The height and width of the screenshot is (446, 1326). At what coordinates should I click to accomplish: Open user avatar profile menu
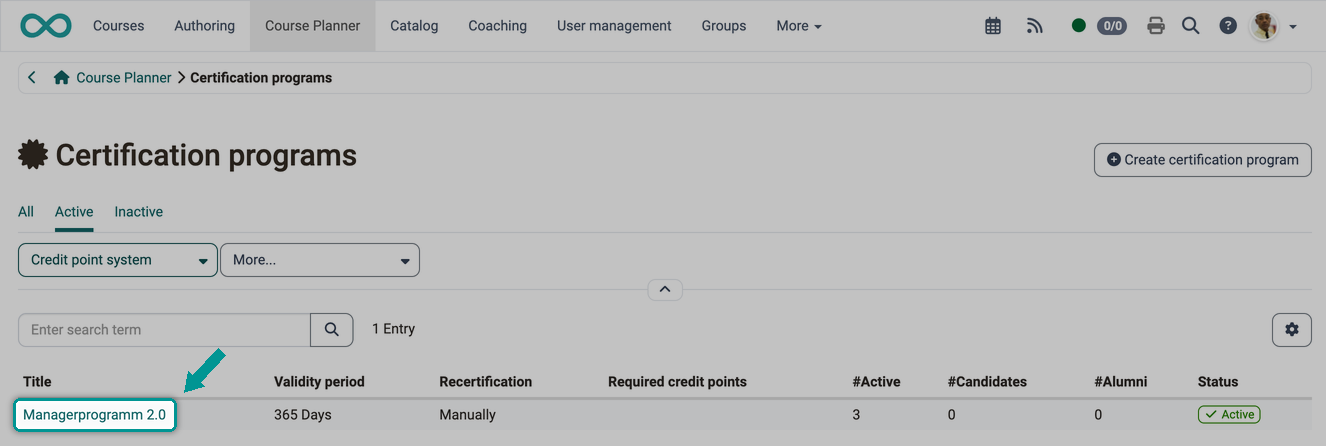pos(1274,26)
